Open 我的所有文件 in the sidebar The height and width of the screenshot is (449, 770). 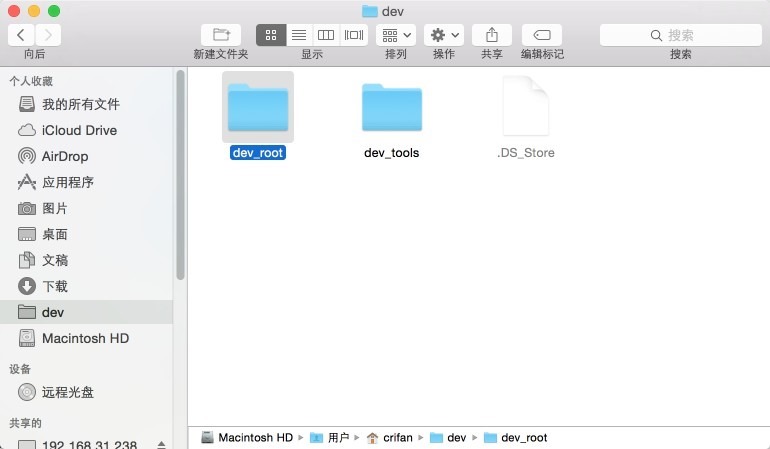click(86, 104)
